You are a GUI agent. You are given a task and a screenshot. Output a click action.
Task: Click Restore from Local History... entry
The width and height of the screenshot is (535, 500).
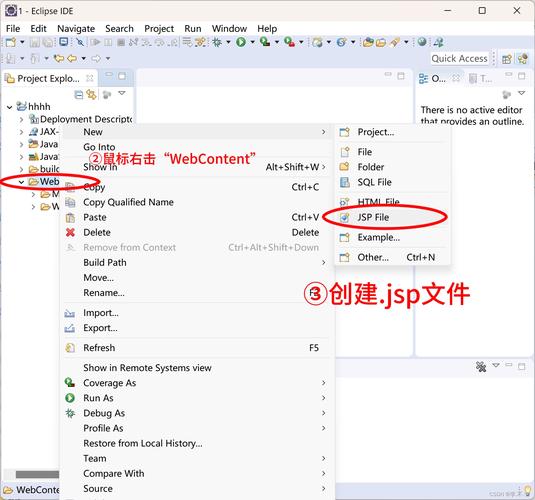click(x=197, y=443)
